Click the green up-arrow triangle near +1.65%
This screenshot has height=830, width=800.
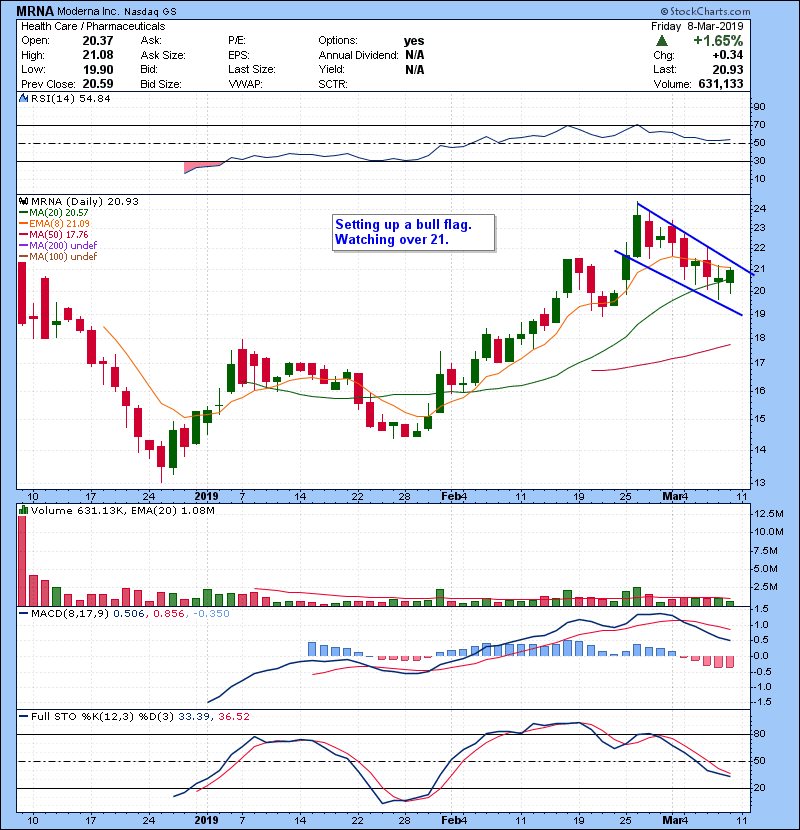pos(661,41)
